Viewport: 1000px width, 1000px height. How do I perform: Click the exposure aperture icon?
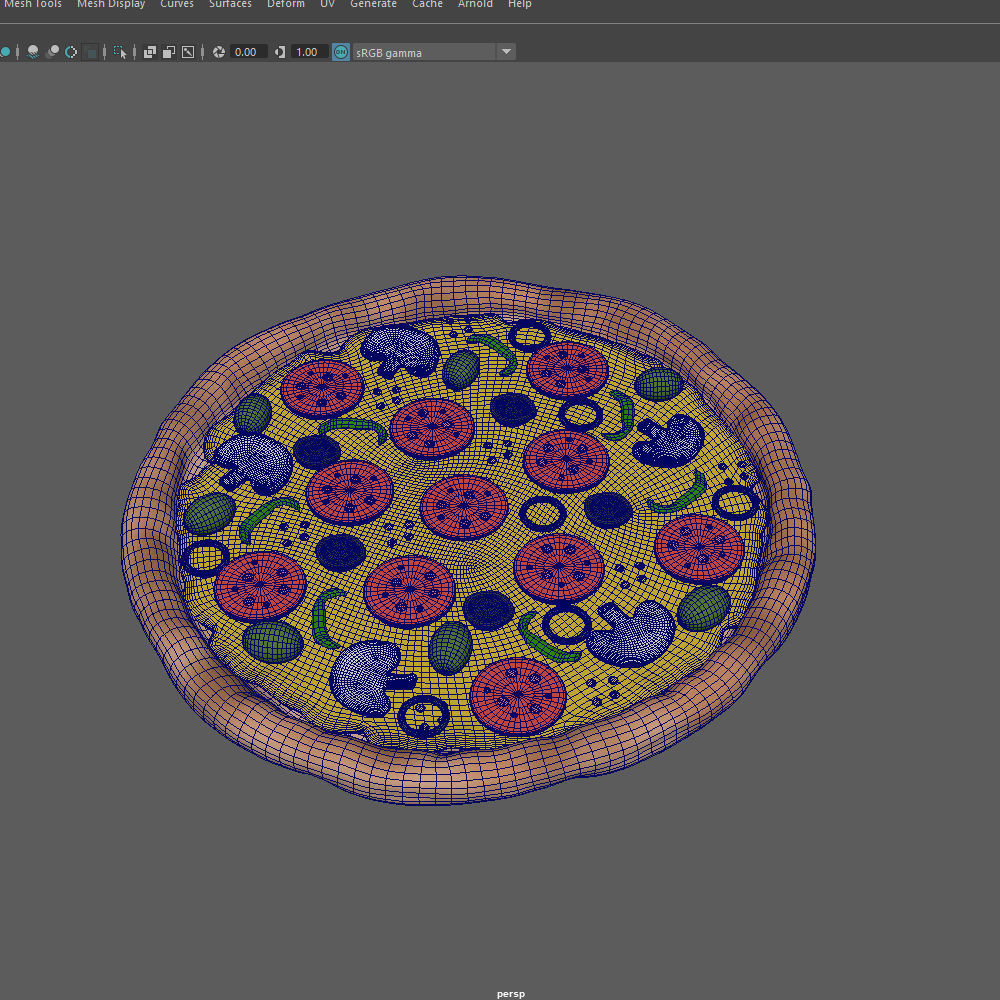(219, 52)
